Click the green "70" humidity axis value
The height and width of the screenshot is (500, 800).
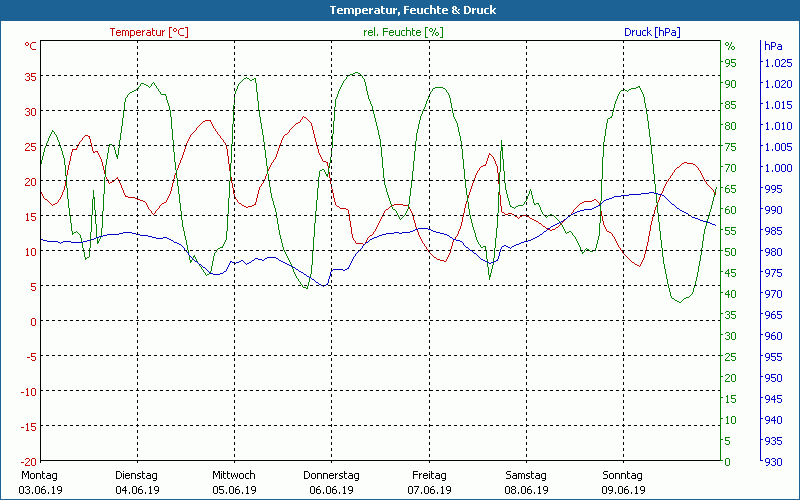pyautogui.click(x=731, y=168)
